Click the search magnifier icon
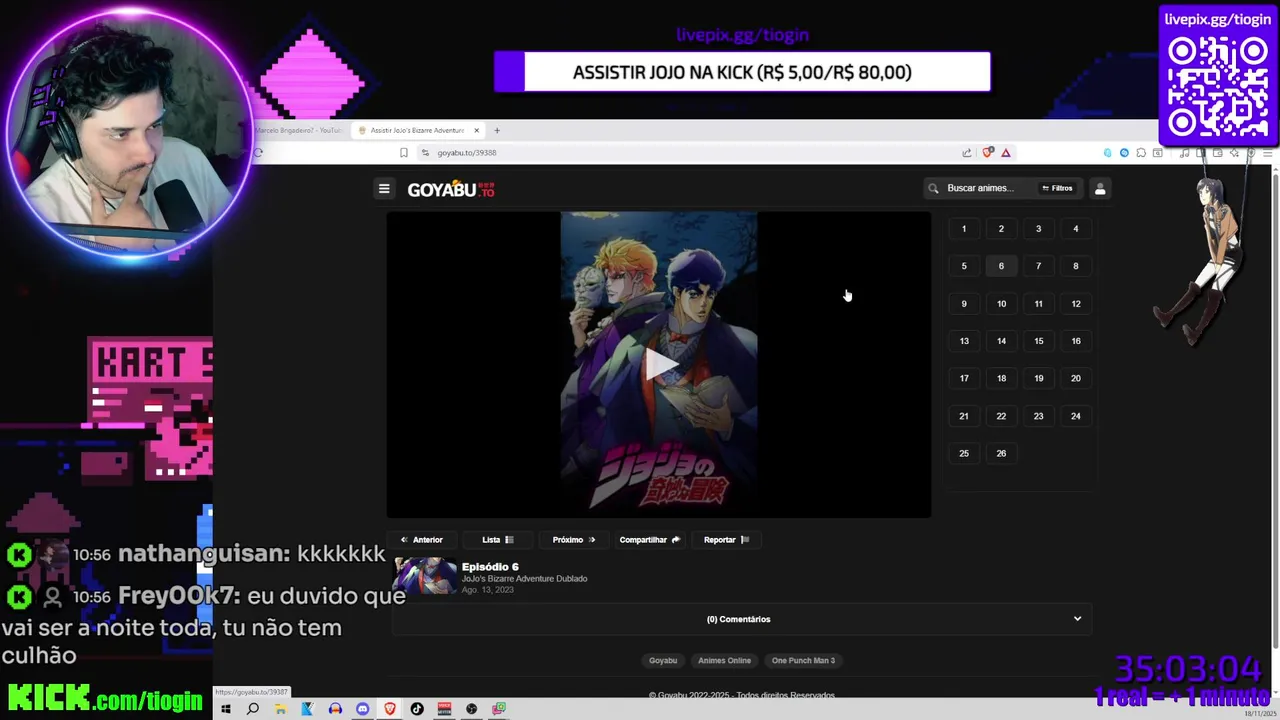The image size is (1280, 720). [x=933, y=188]
